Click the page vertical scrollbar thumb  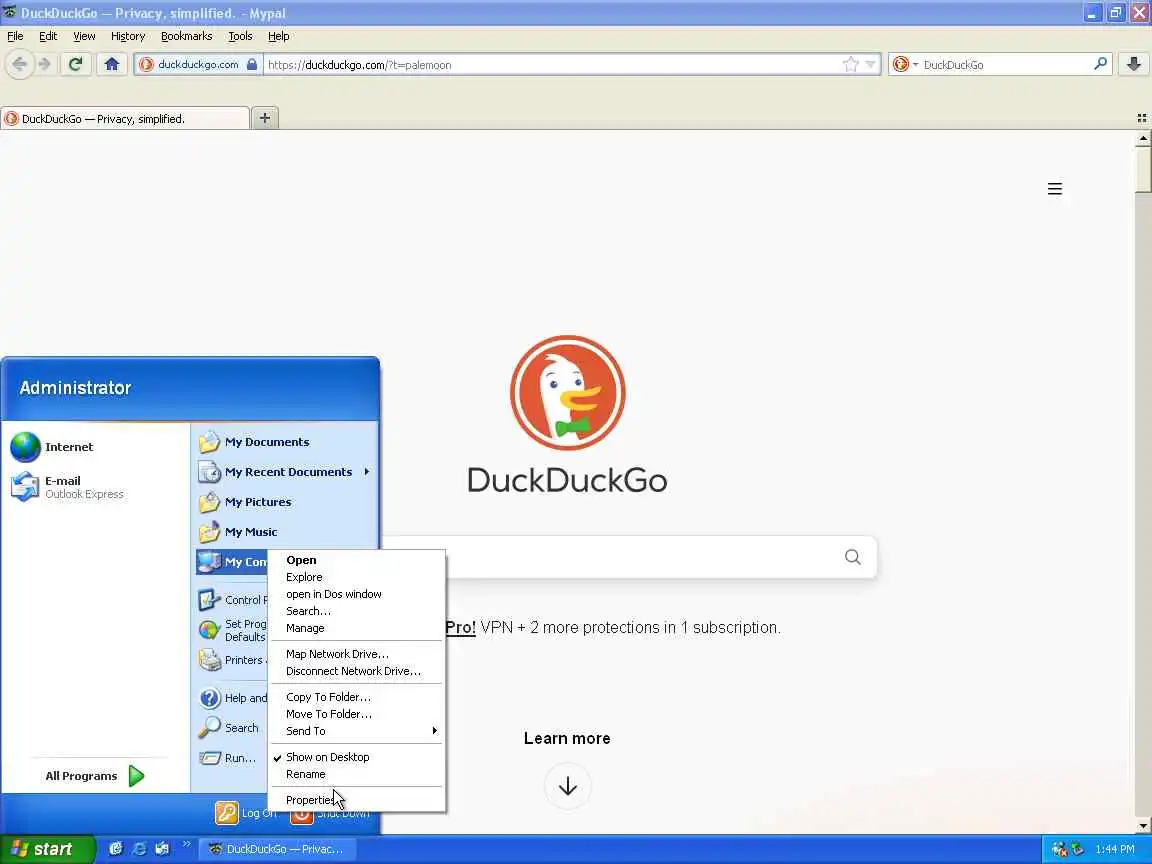[1142, 169]
